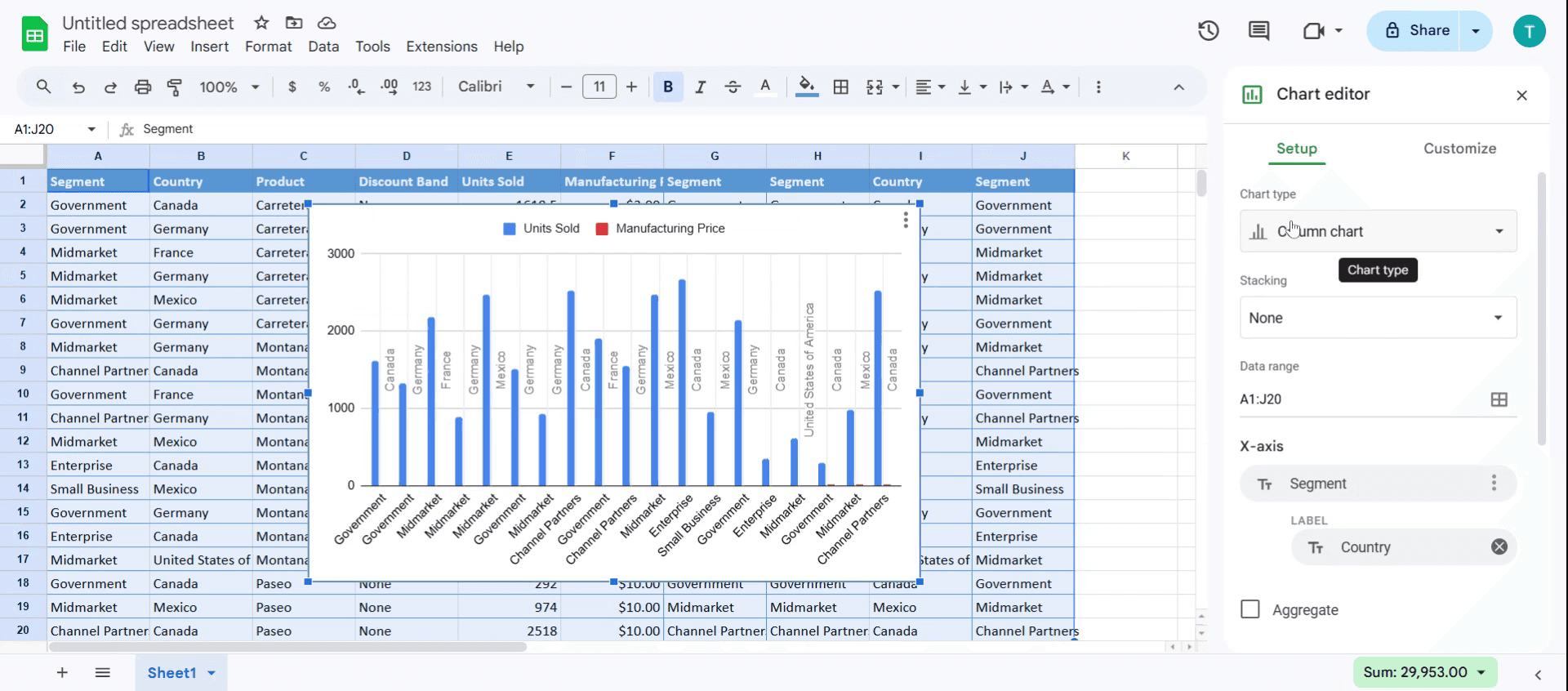Click the paint format roller icon

pyautogui.click(x=174, y=87)
